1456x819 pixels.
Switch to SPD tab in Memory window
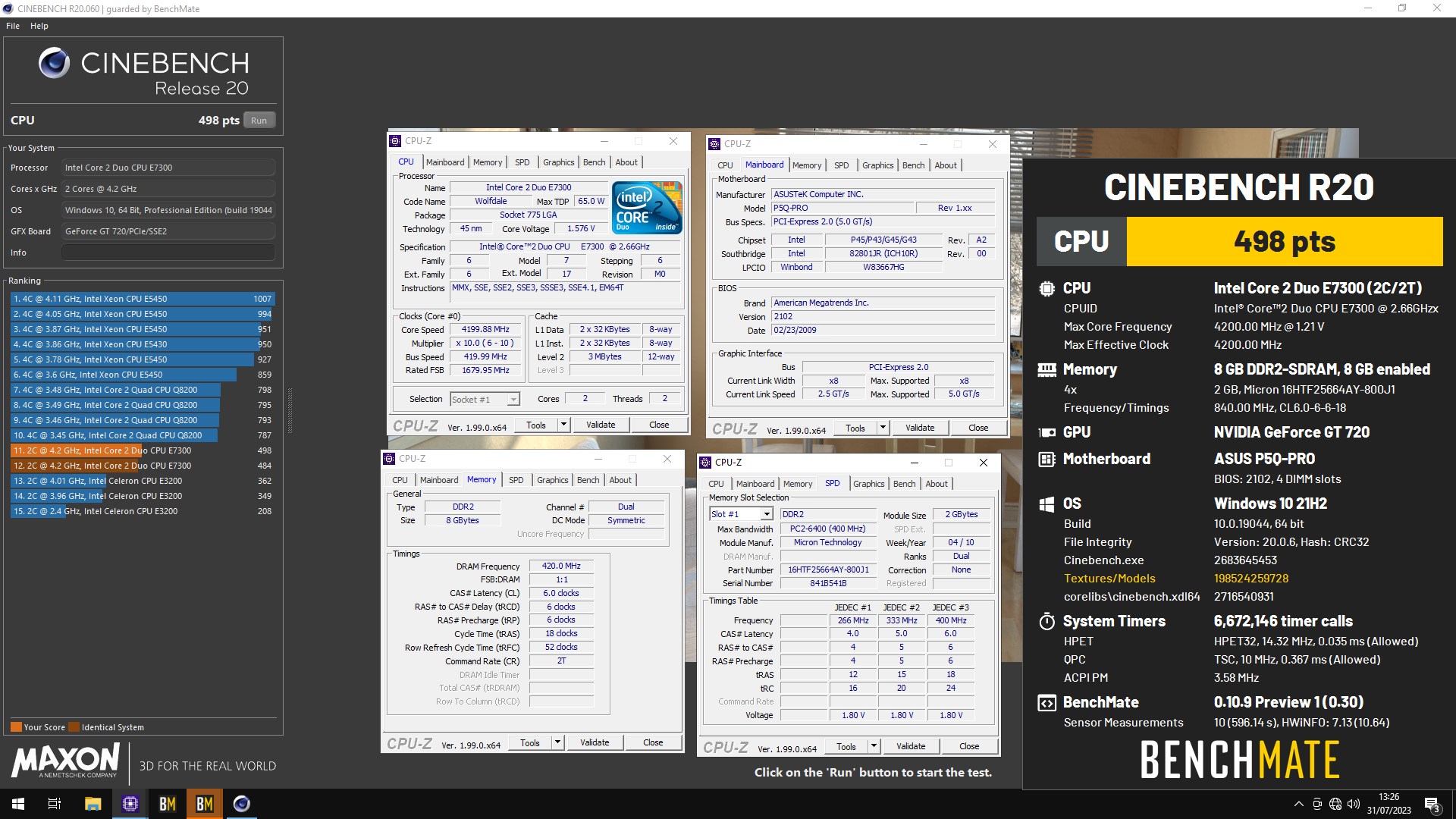click(x=516, y=480)
